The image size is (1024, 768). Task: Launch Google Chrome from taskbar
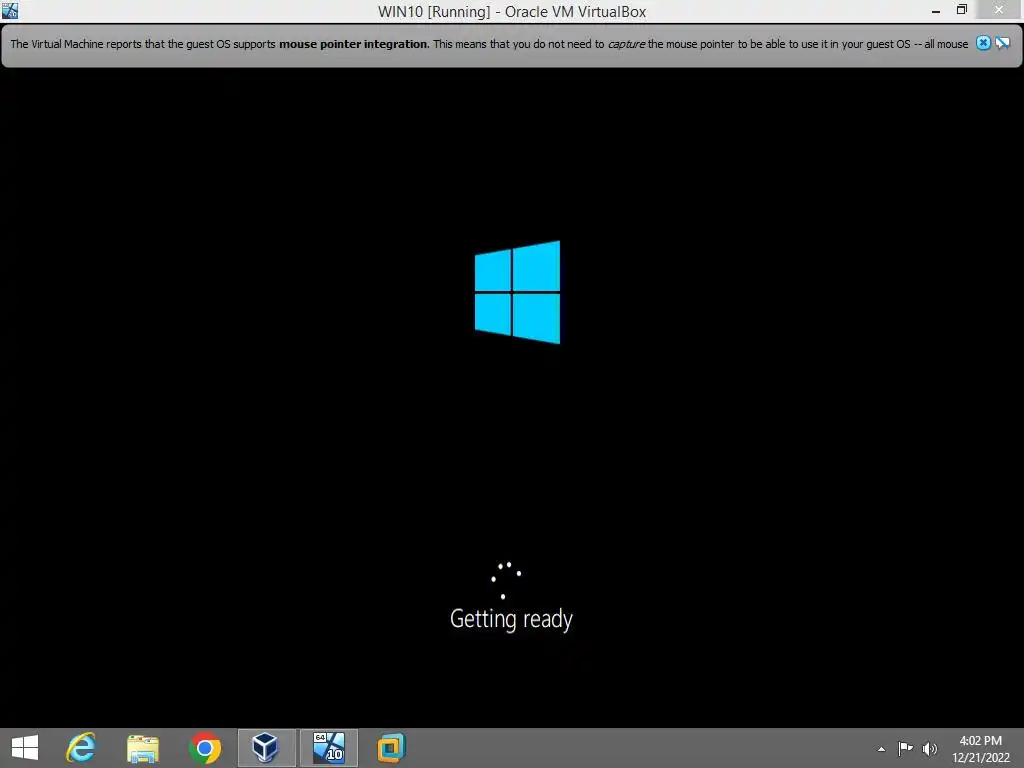point(205,748)
